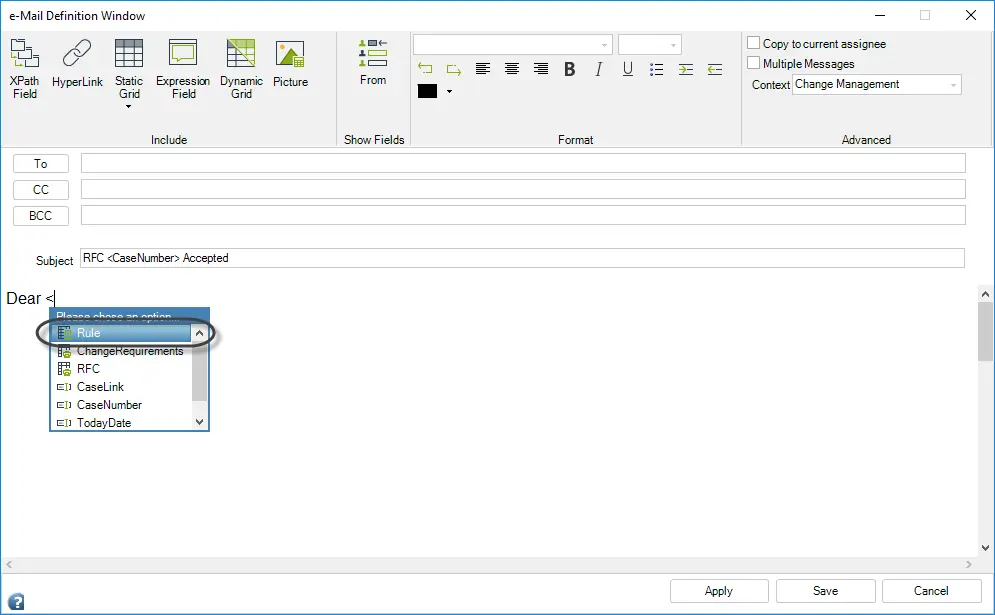Insert an XPath Field
The width and height of the screenshot is (995, 615).
tap(25, 69)
